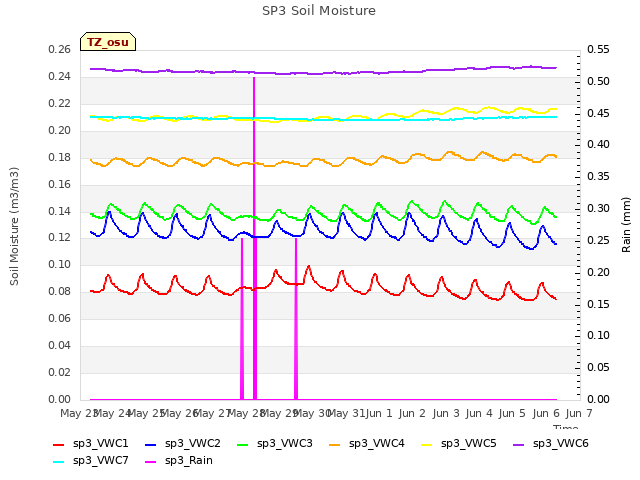Screen dimensions: 640x480
Task: Click the magenta sp3_Rain legend swatch
Action: coord(151,462)
